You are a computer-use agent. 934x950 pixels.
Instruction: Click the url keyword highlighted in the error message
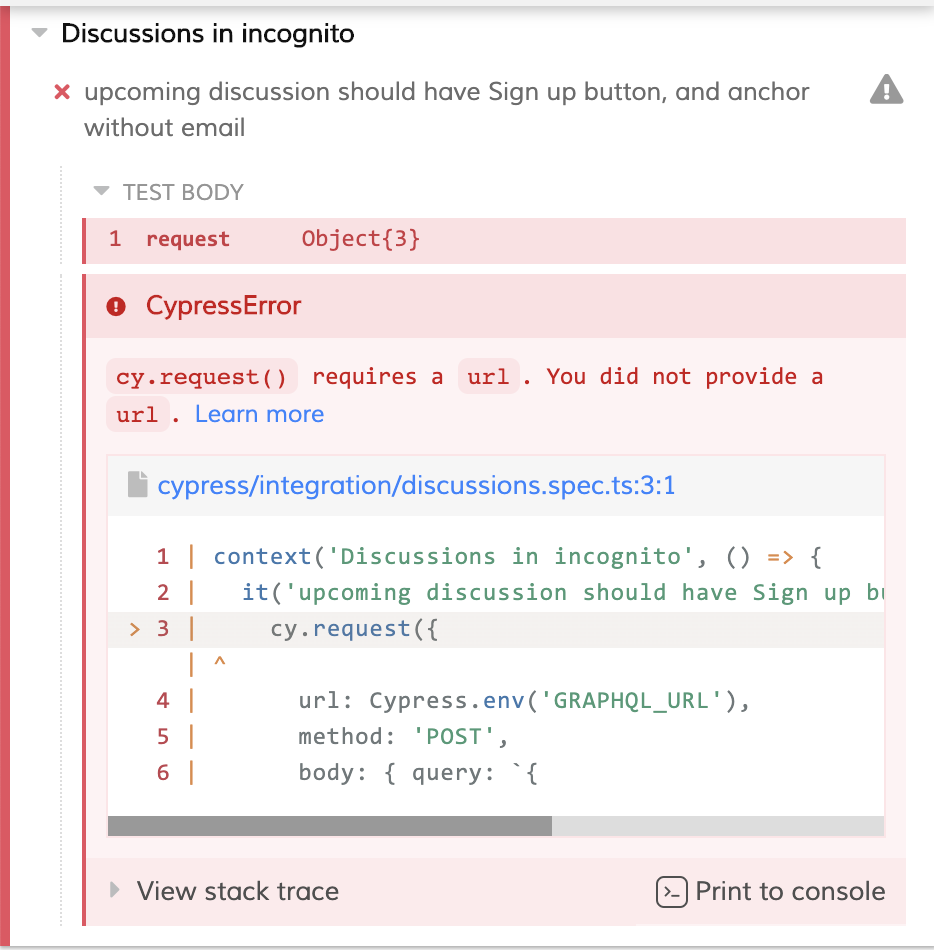click(x=488, y=376)
